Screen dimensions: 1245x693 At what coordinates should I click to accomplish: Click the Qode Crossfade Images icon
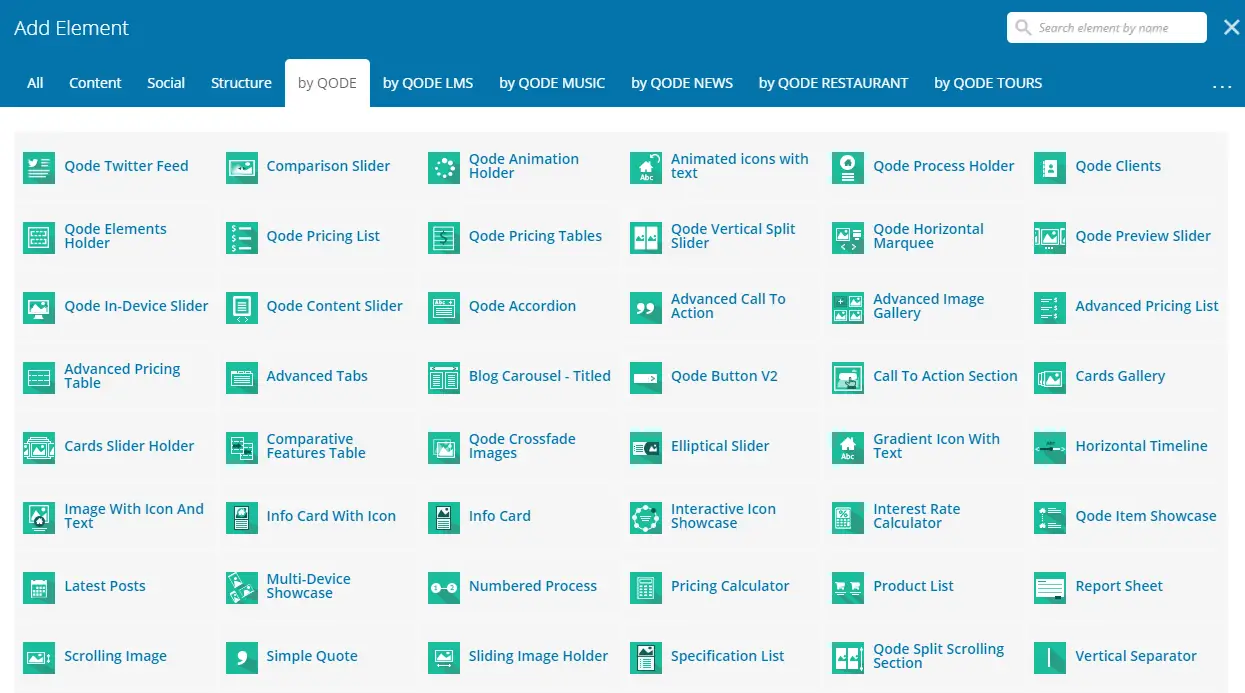click(x=444, y=447)
